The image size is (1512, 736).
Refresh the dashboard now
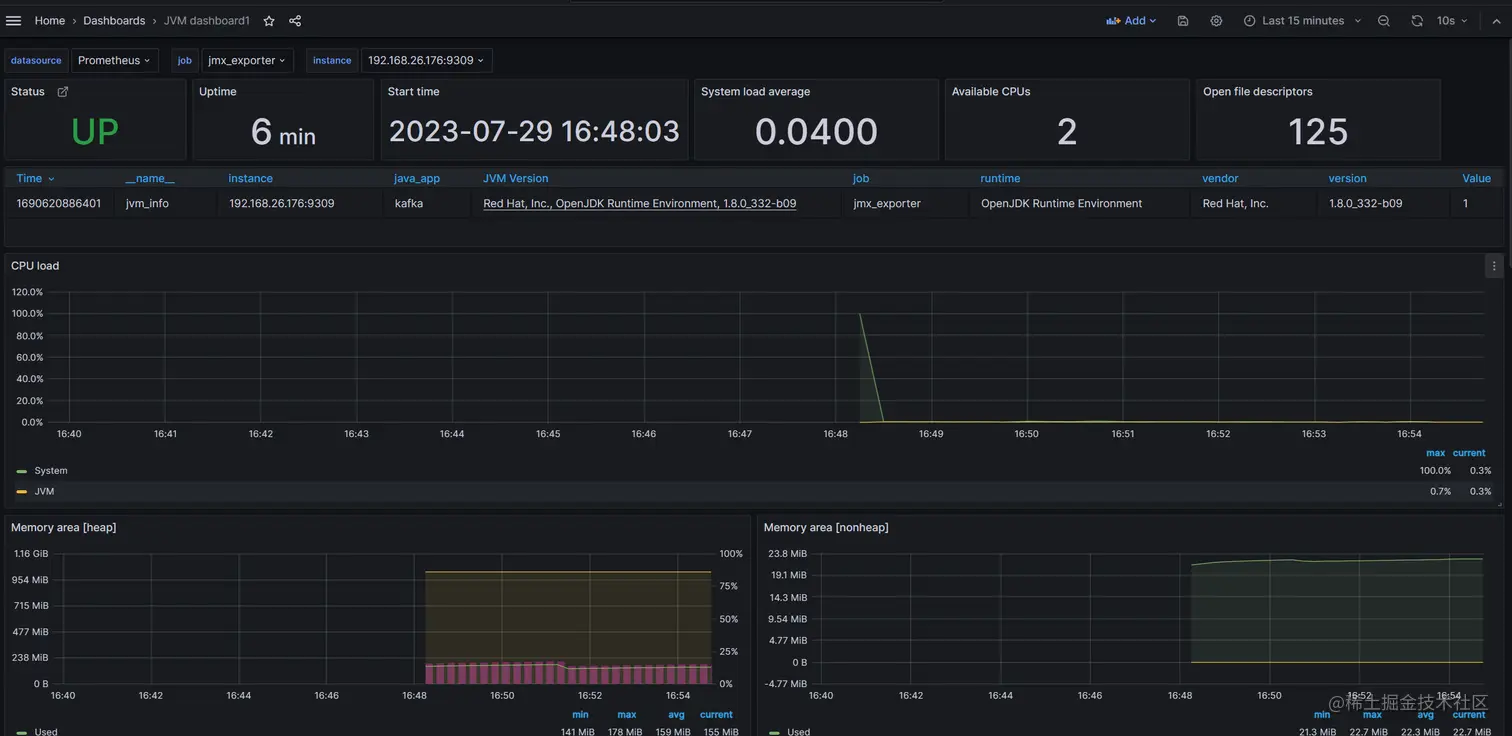(x=1417, y=20)
